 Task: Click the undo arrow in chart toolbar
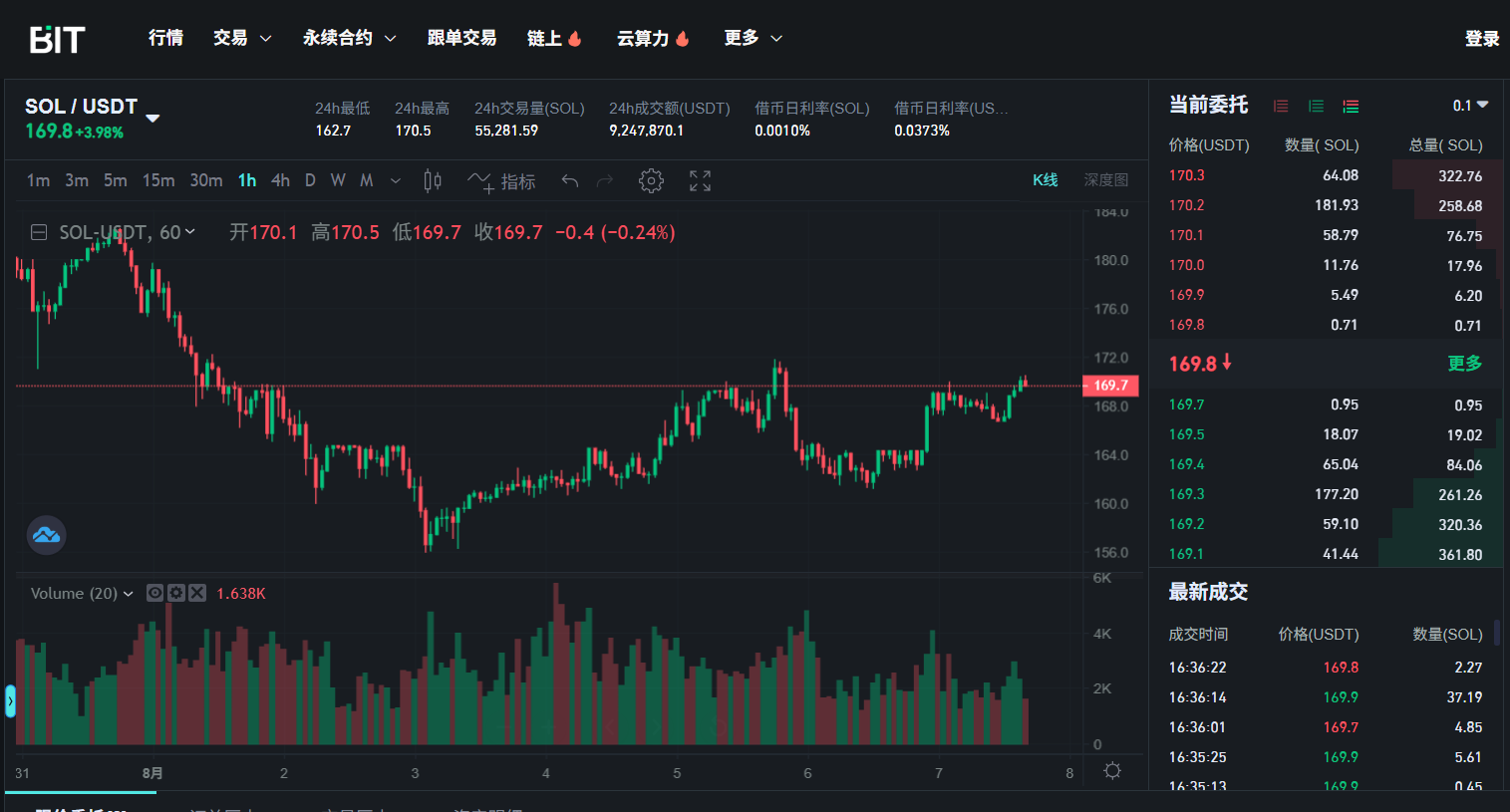[570, 180]
